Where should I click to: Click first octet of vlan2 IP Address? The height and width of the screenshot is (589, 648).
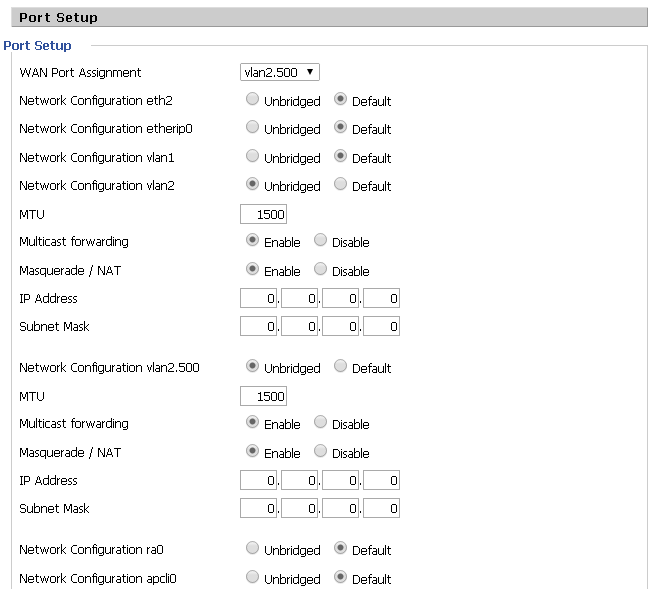click(258, 298)
